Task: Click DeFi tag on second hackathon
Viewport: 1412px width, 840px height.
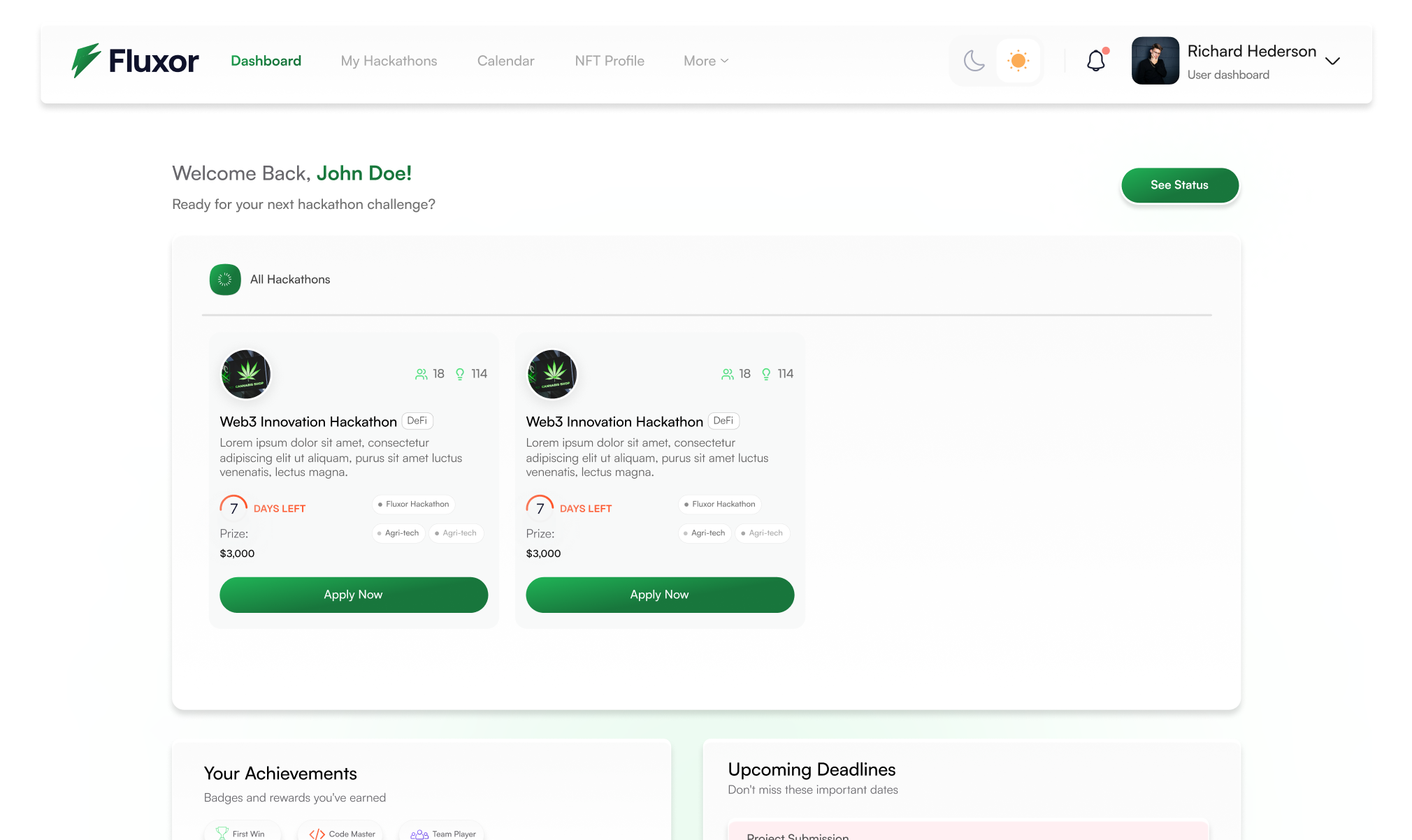Action: pyautogui.click(x=723, y=421)
